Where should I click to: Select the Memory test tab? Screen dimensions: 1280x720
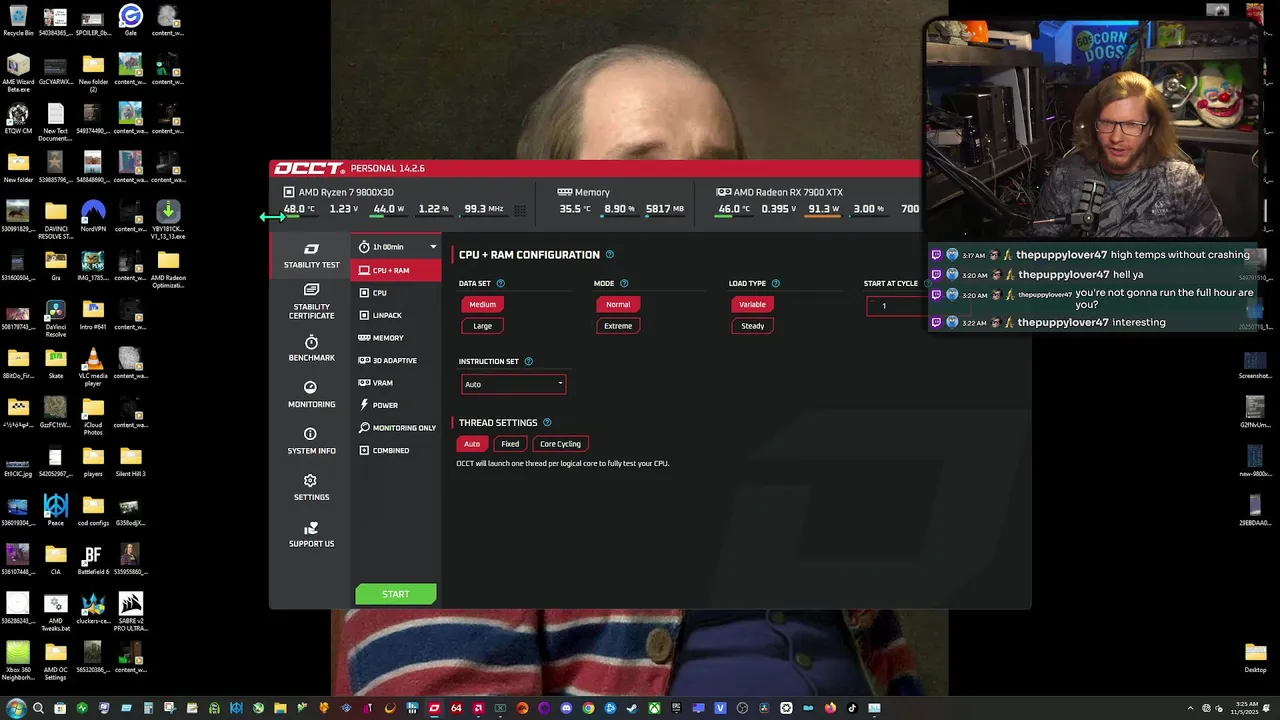pos(395,338)
